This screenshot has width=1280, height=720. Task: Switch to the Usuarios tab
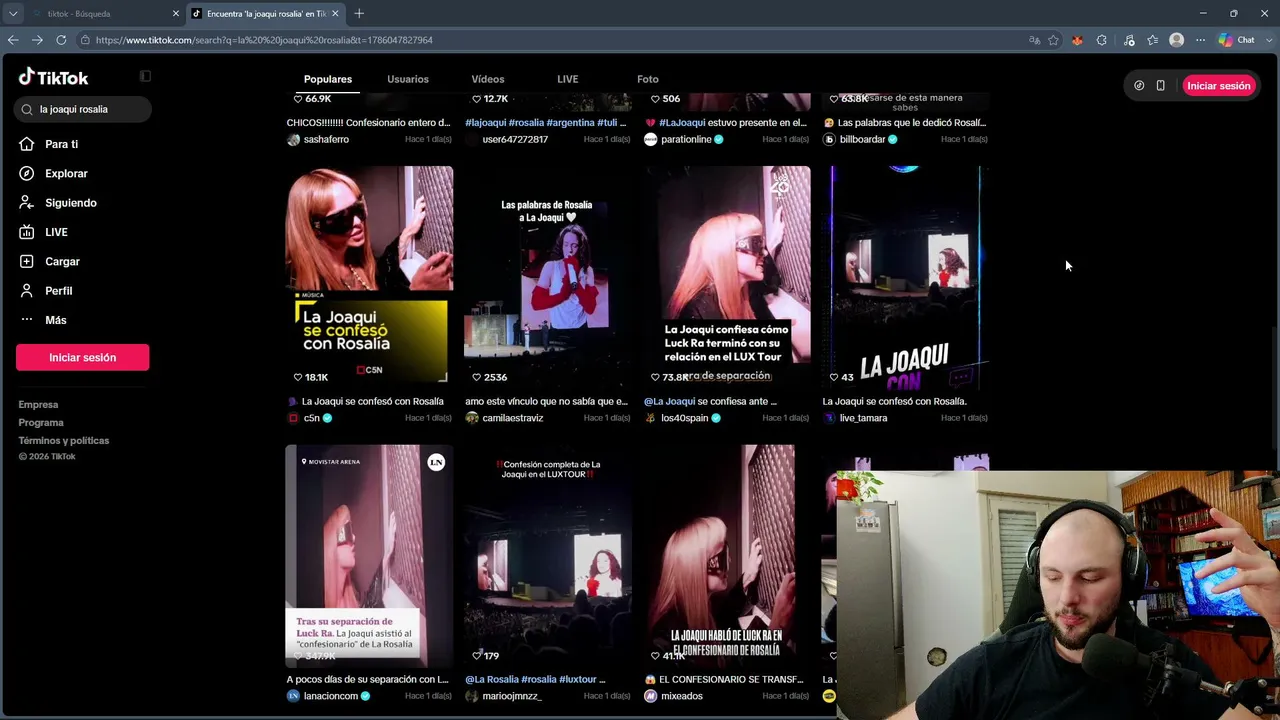(408, 79)
